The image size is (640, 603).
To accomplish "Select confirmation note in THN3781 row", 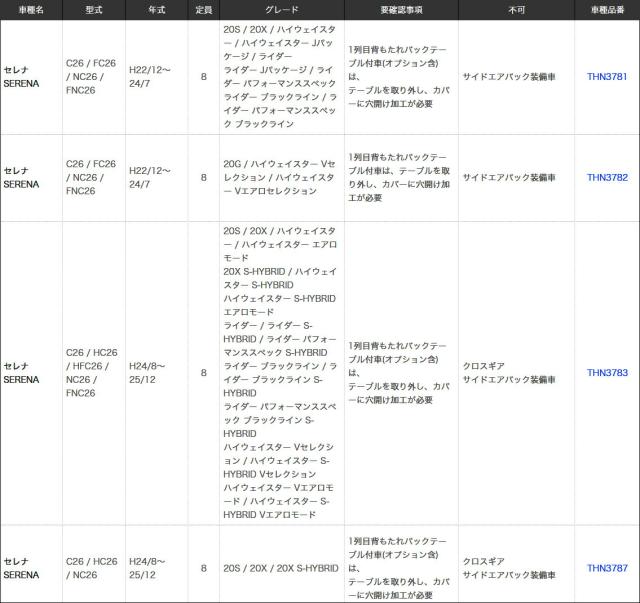I will (399, 77).
